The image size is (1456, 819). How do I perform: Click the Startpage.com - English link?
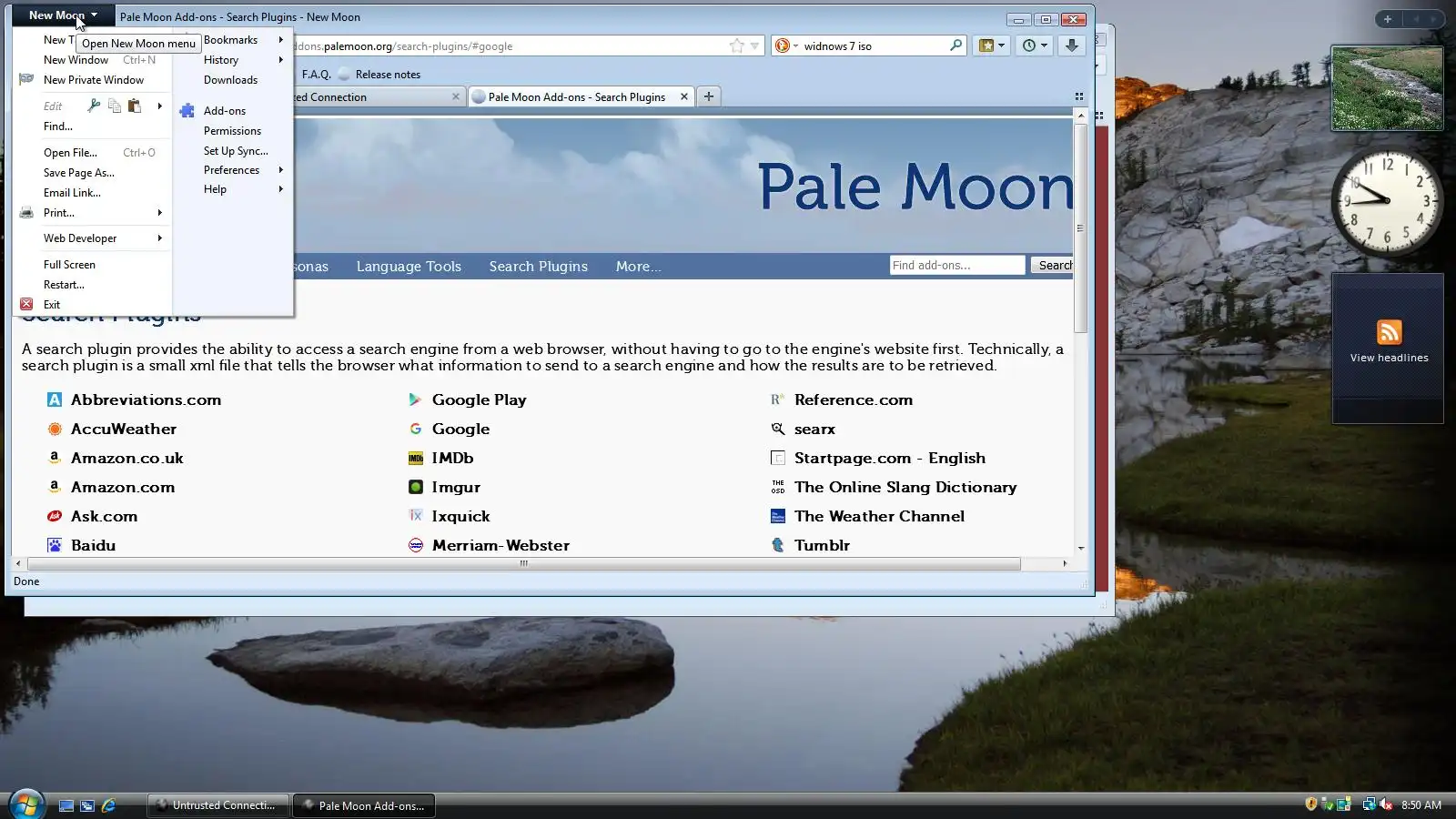(889, 458)
